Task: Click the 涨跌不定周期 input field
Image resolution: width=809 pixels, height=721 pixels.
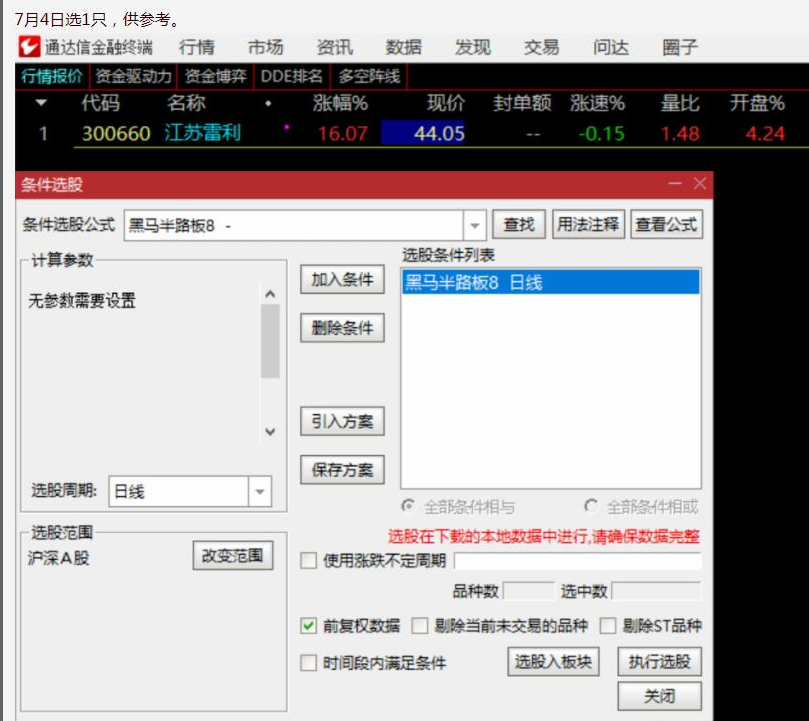Action: pos(578,561)
